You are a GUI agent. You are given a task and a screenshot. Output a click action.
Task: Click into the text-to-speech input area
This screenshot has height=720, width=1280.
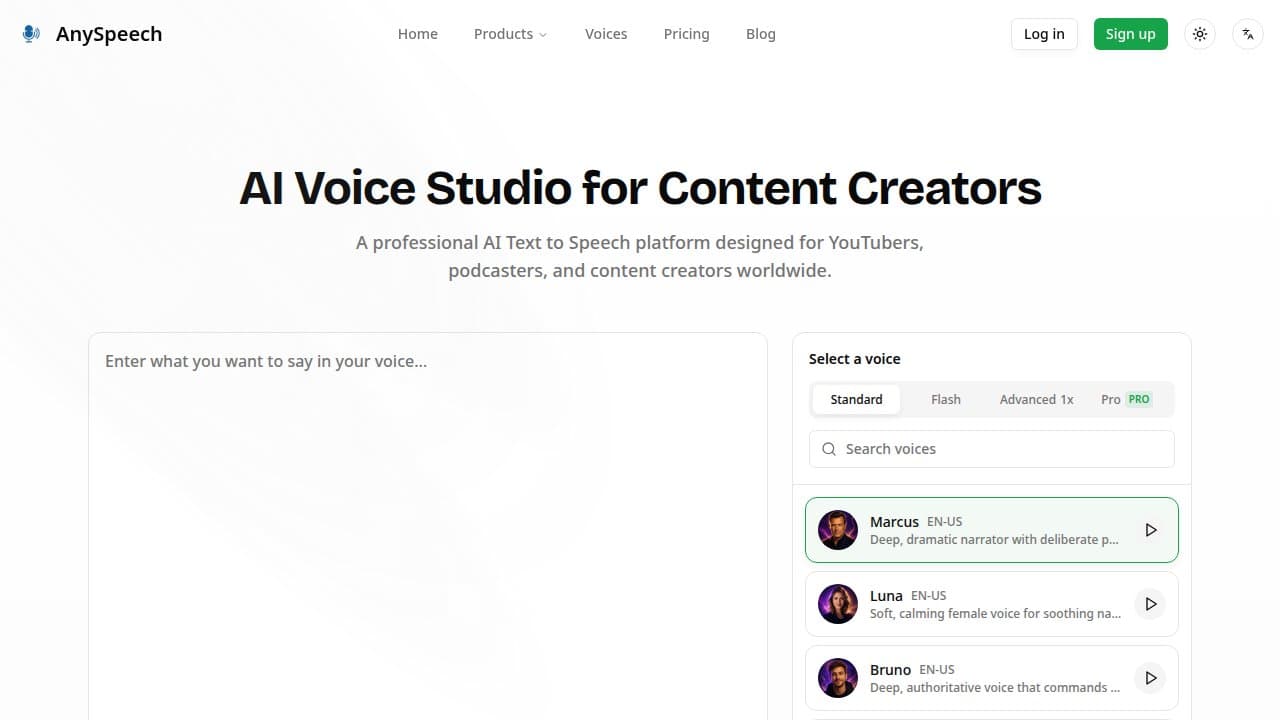point(428,526)
